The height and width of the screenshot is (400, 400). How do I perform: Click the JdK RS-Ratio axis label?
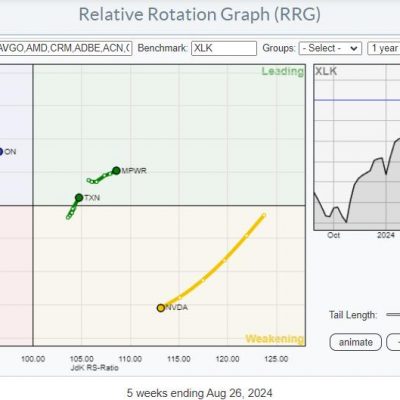pyautogui.click(x=94, y=368)
